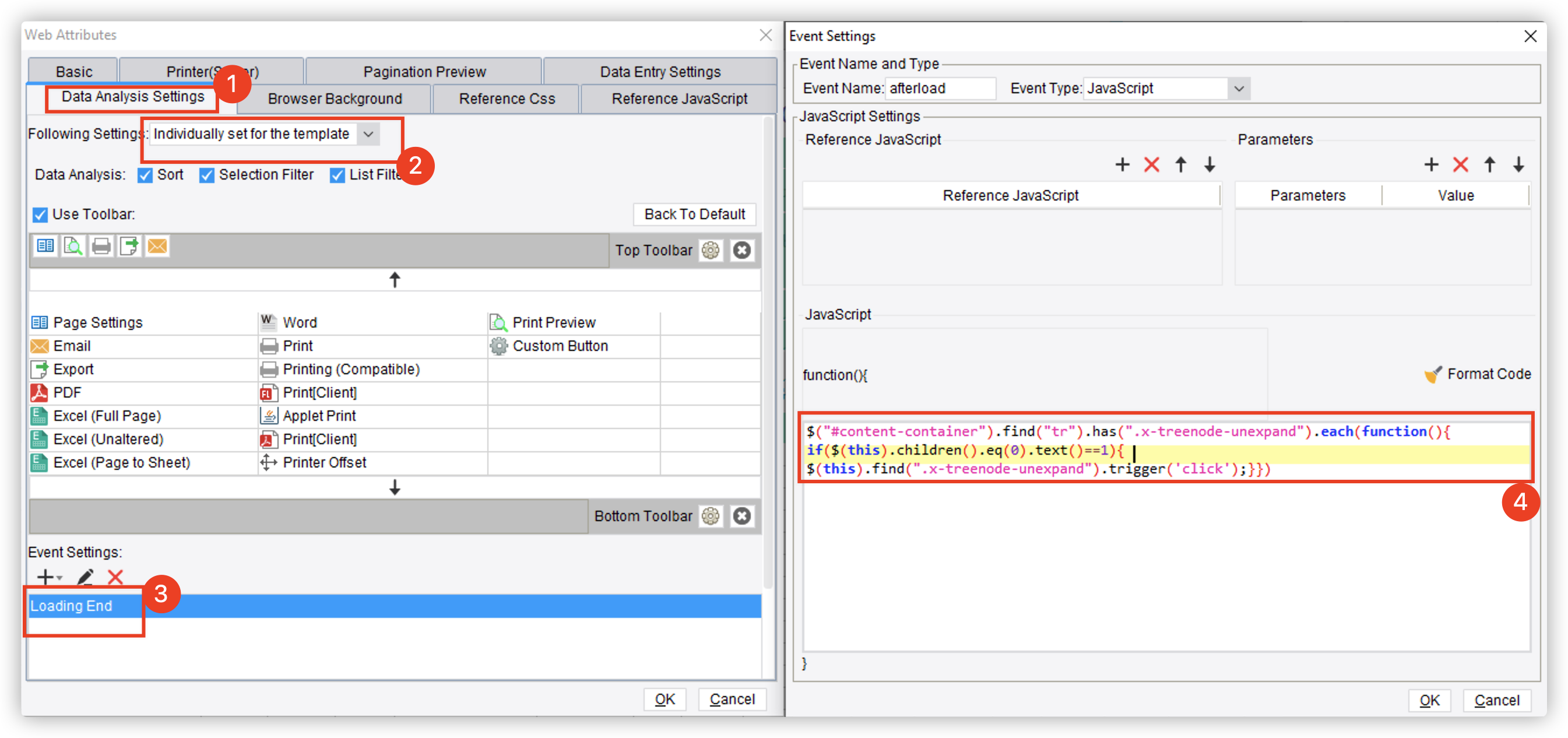Click the Print icon in top toolbar

[x=101, y=246]
